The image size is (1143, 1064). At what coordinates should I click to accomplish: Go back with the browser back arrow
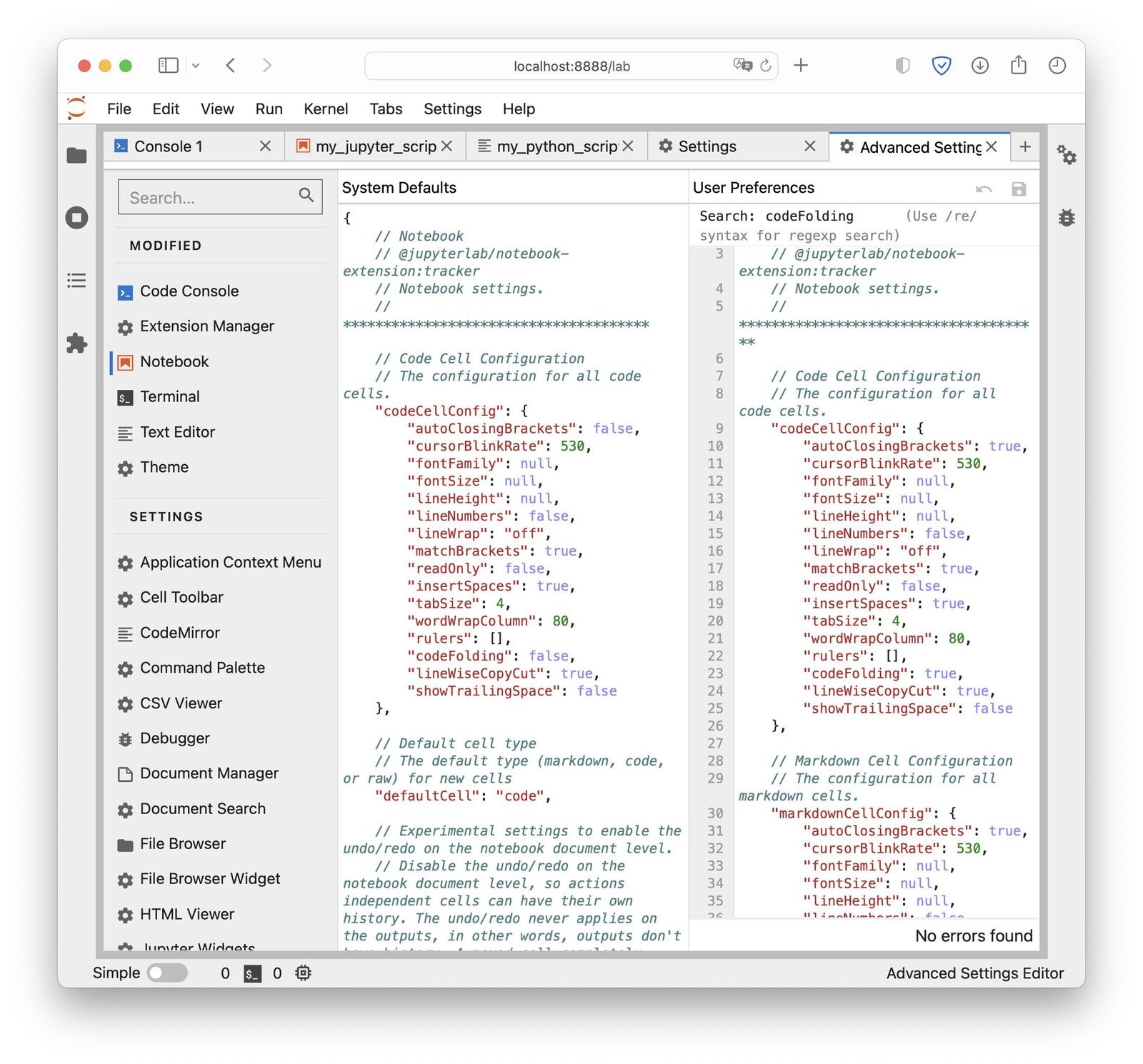[x=230, y=66]
